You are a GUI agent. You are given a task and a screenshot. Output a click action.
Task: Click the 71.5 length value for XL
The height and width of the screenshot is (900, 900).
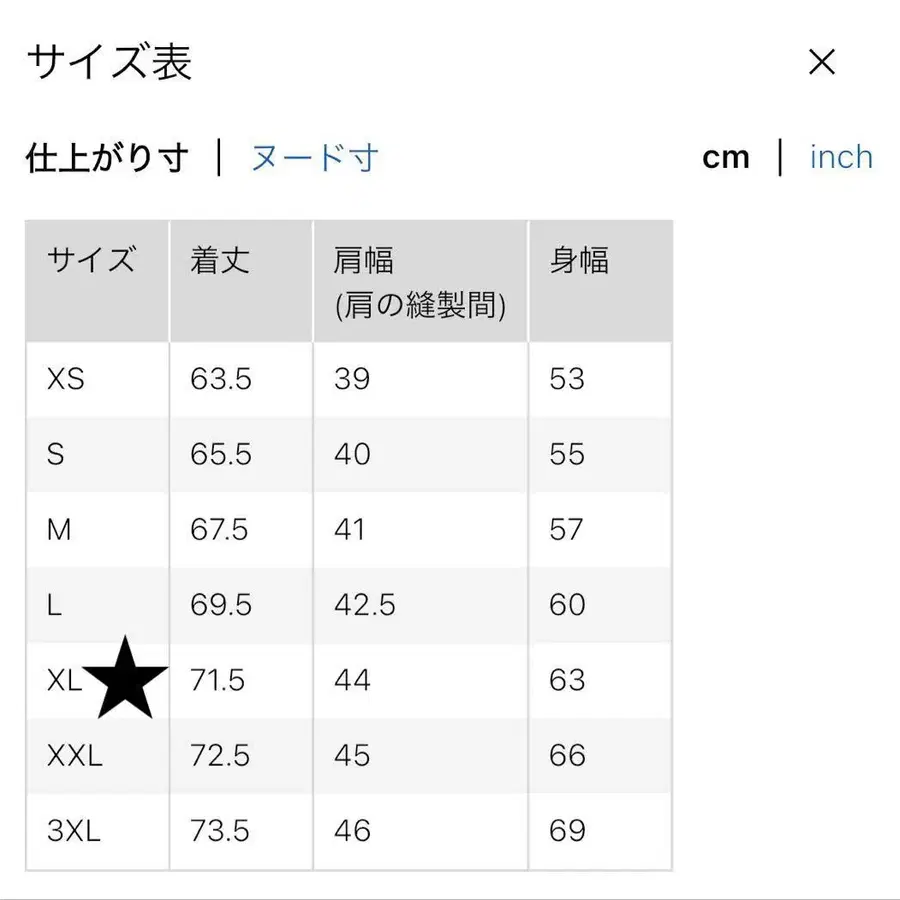(218, 680)
